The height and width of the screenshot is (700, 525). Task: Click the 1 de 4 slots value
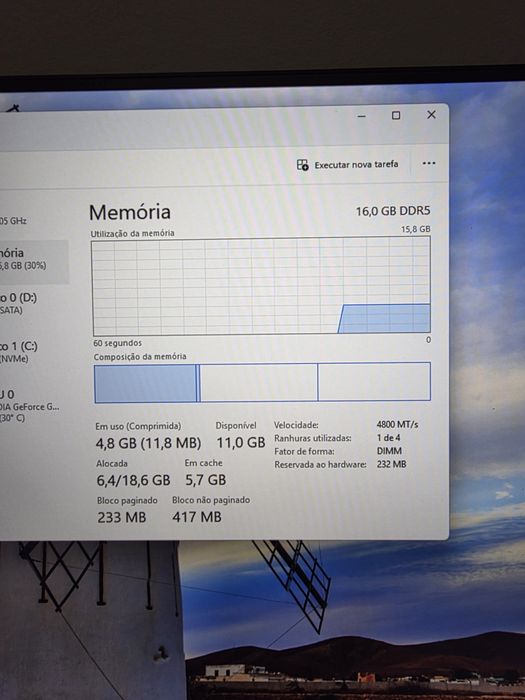coord(388,438)
